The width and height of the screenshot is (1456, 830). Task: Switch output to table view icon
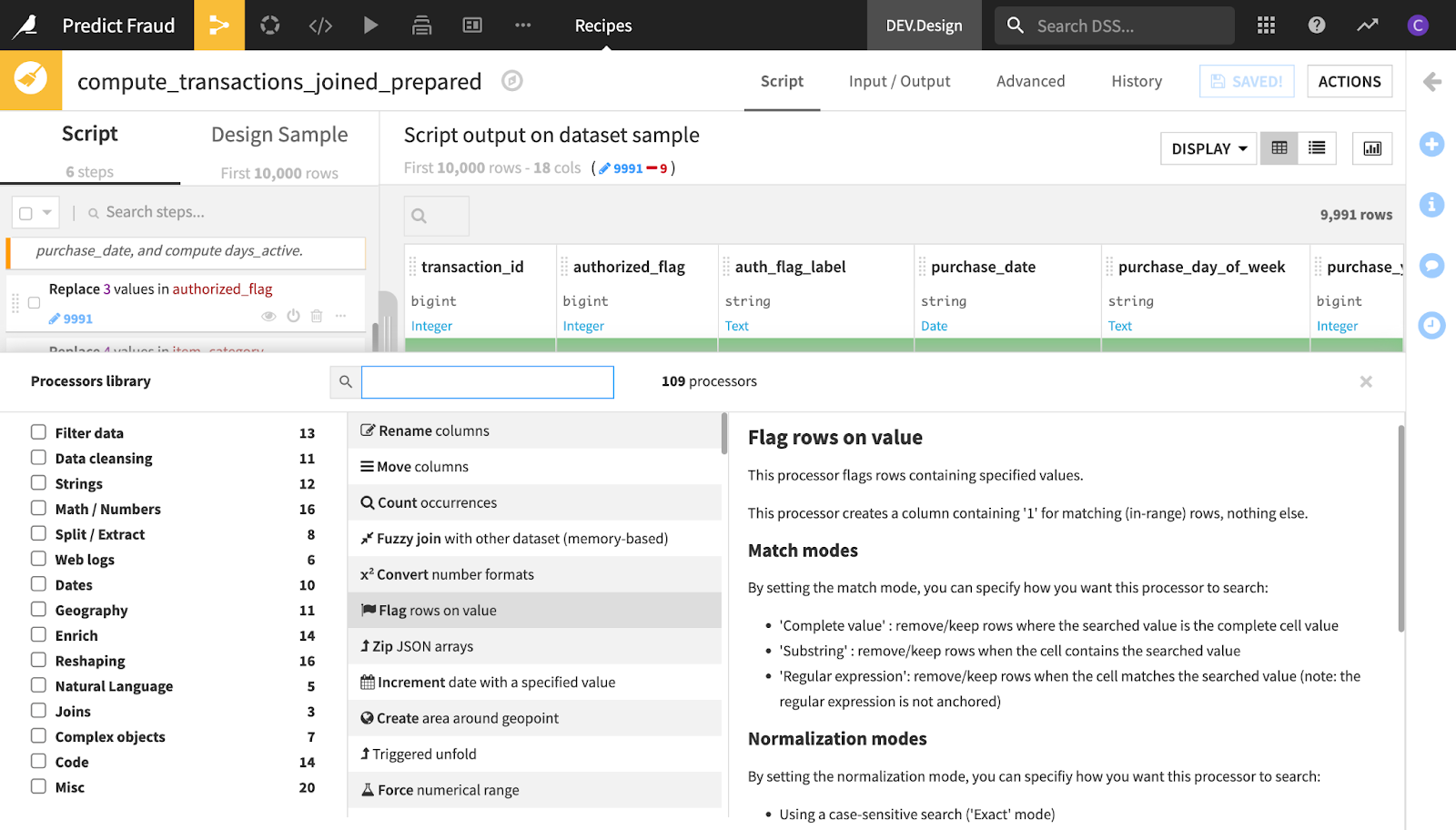[x=1279, y=148]
